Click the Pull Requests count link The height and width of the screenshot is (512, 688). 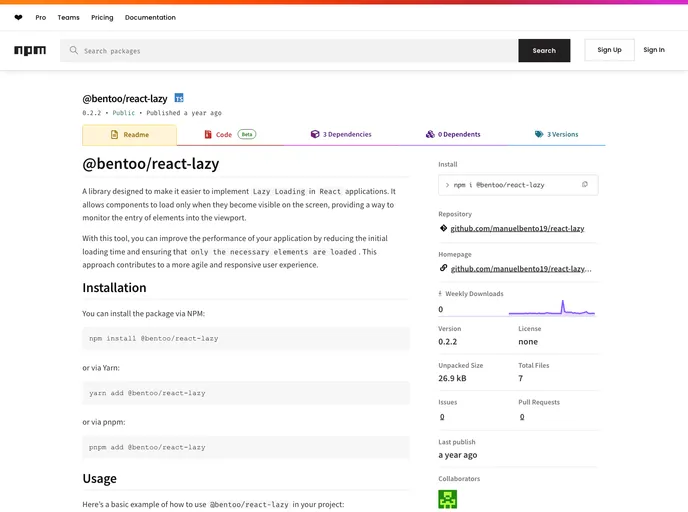pyautogui.click(x=522, y=416)
